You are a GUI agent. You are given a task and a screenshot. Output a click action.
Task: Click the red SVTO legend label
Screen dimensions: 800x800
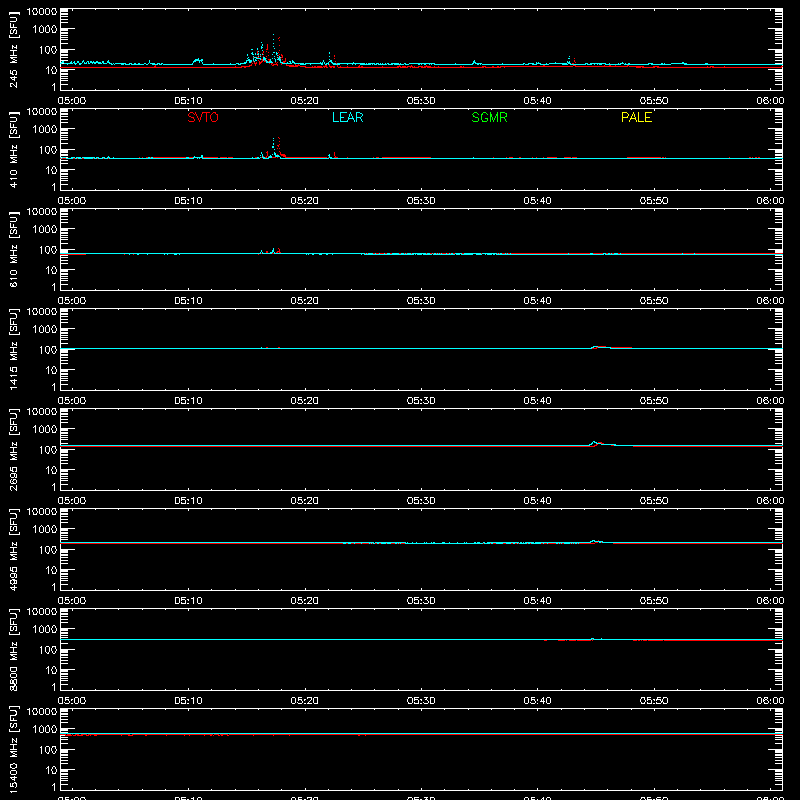[x=203, y=117]
